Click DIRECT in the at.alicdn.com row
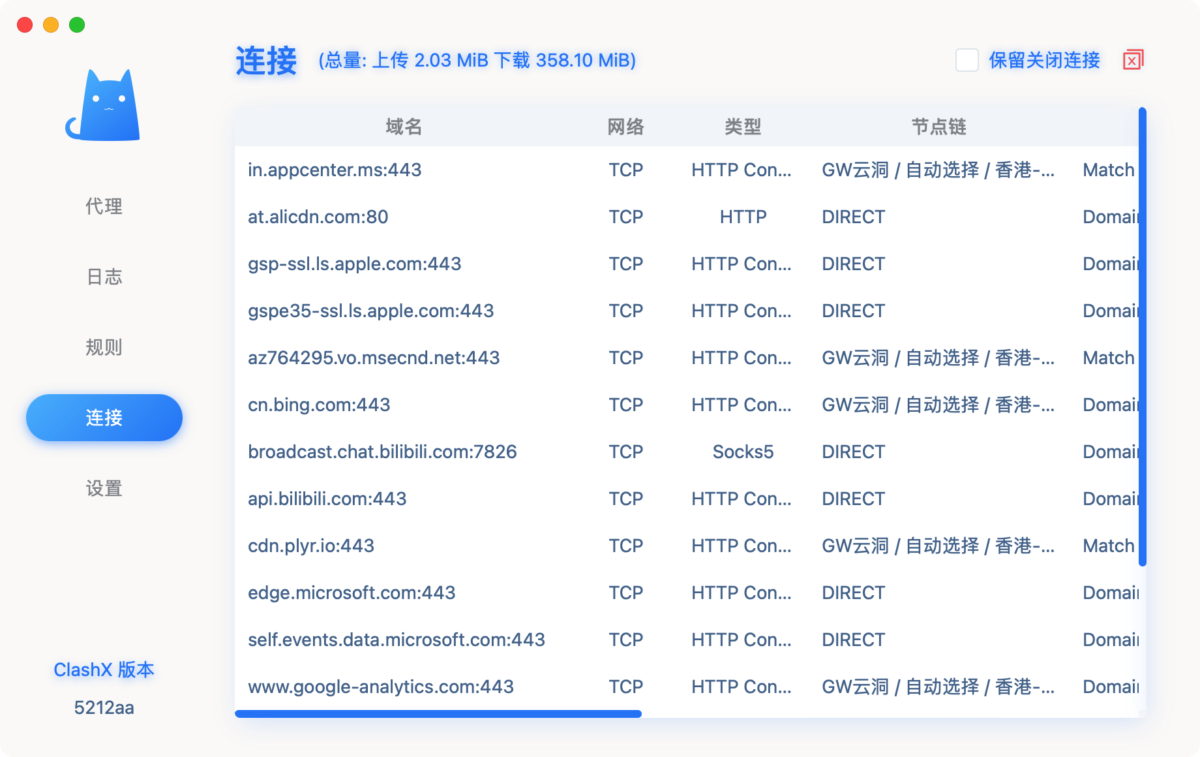 pos(853,217)
